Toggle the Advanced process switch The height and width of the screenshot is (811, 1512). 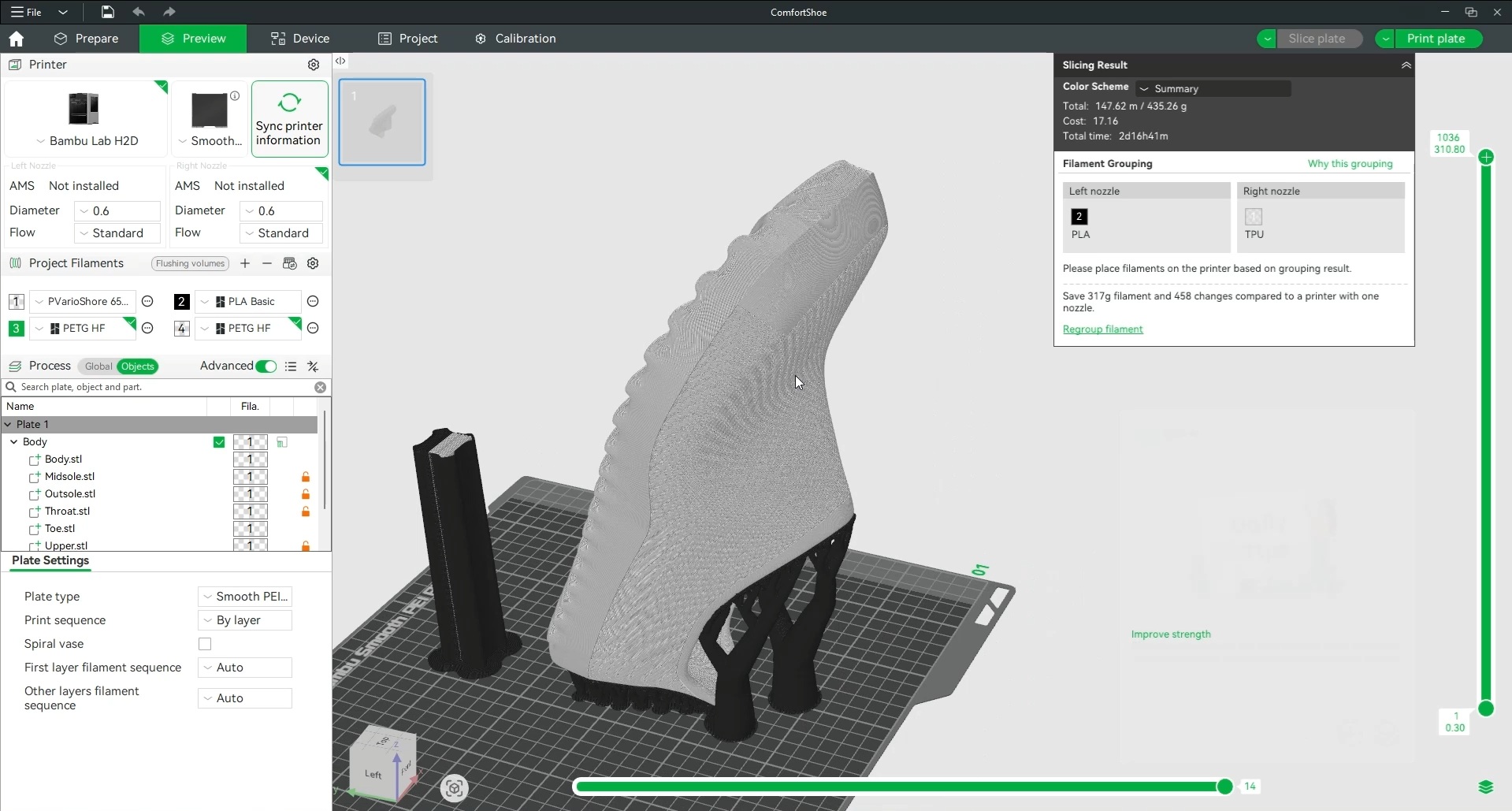266,366
